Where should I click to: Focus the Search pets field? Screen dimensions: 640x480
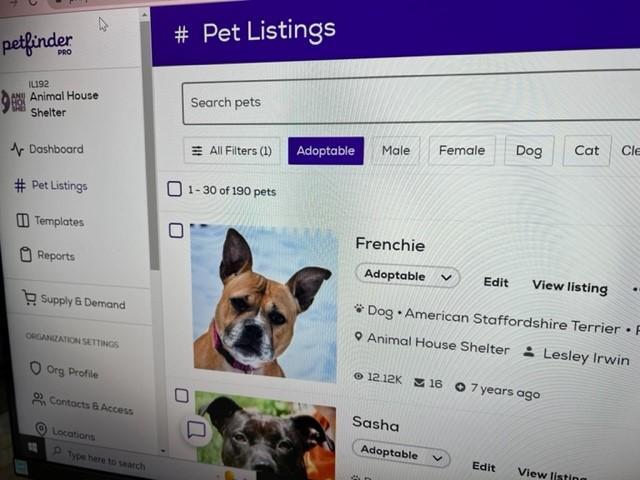click(x=411, y=101)
